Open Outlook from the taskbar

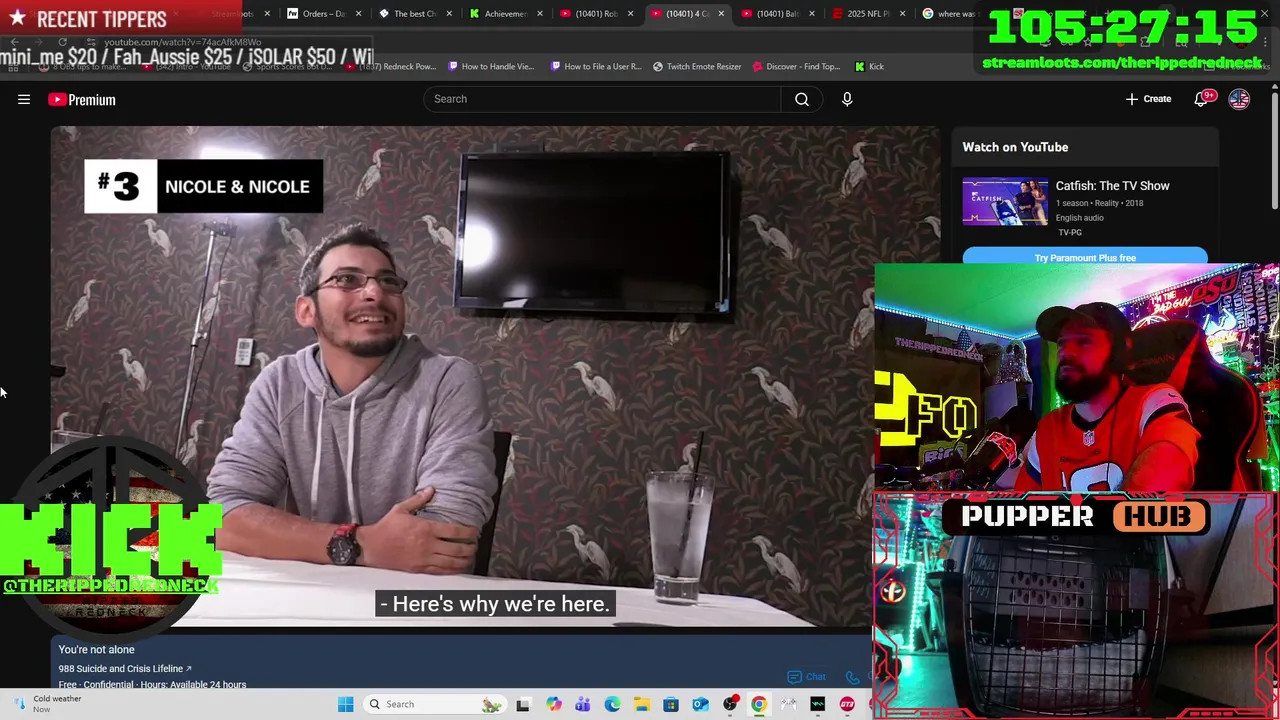click(700, 704)
